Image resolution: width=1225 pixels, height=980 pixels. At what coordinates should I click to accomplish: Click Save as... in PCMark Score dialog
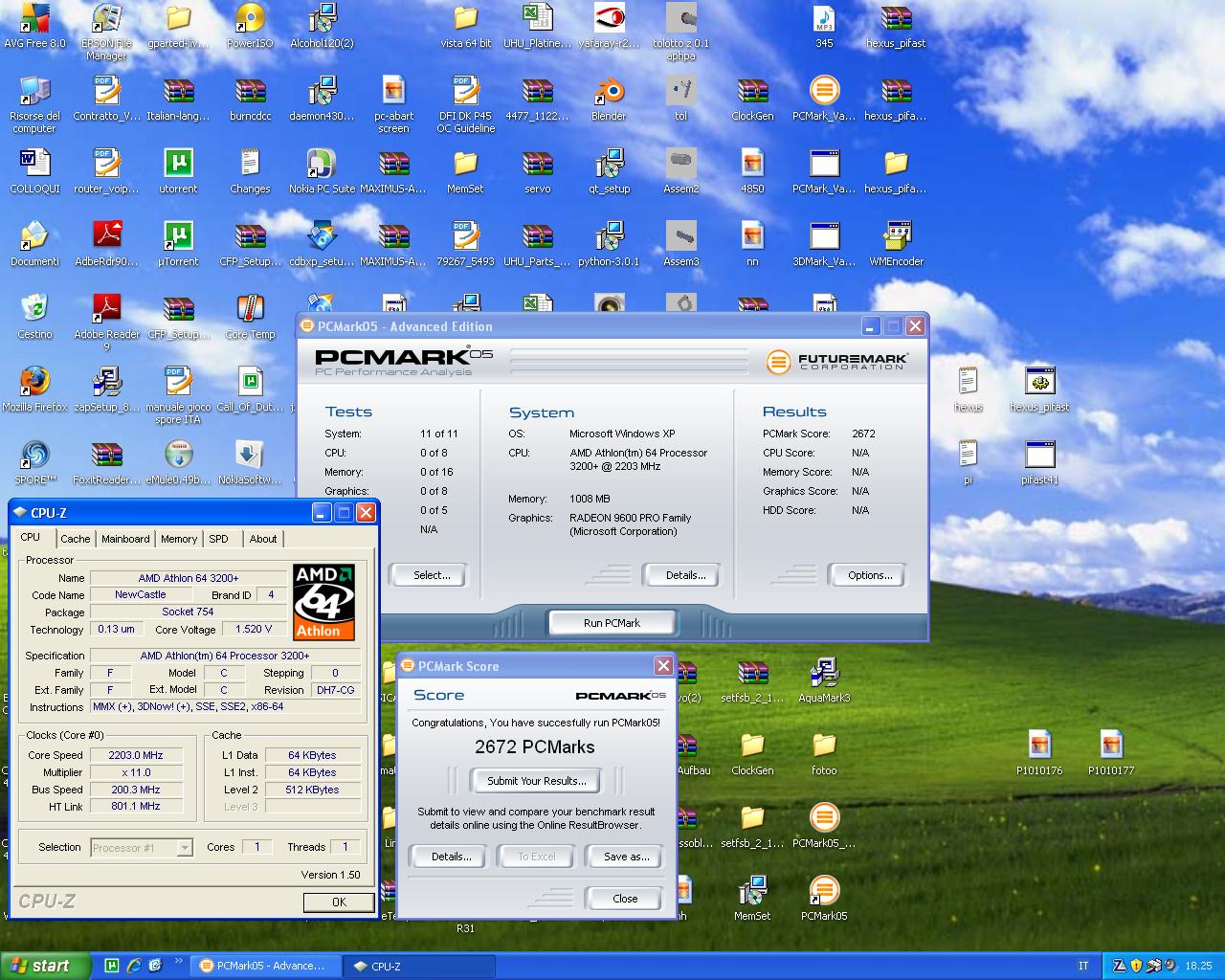coord(626,857)
